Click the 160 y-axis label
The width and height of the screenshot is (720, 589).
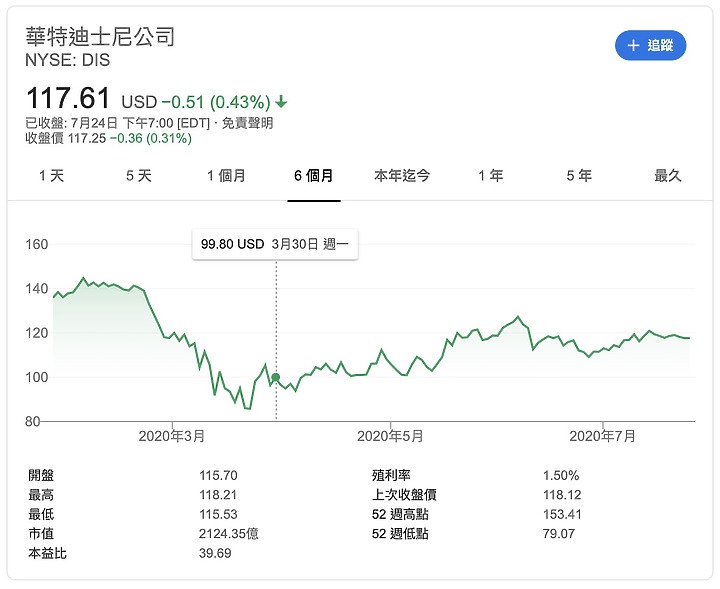tap(36, 244)
